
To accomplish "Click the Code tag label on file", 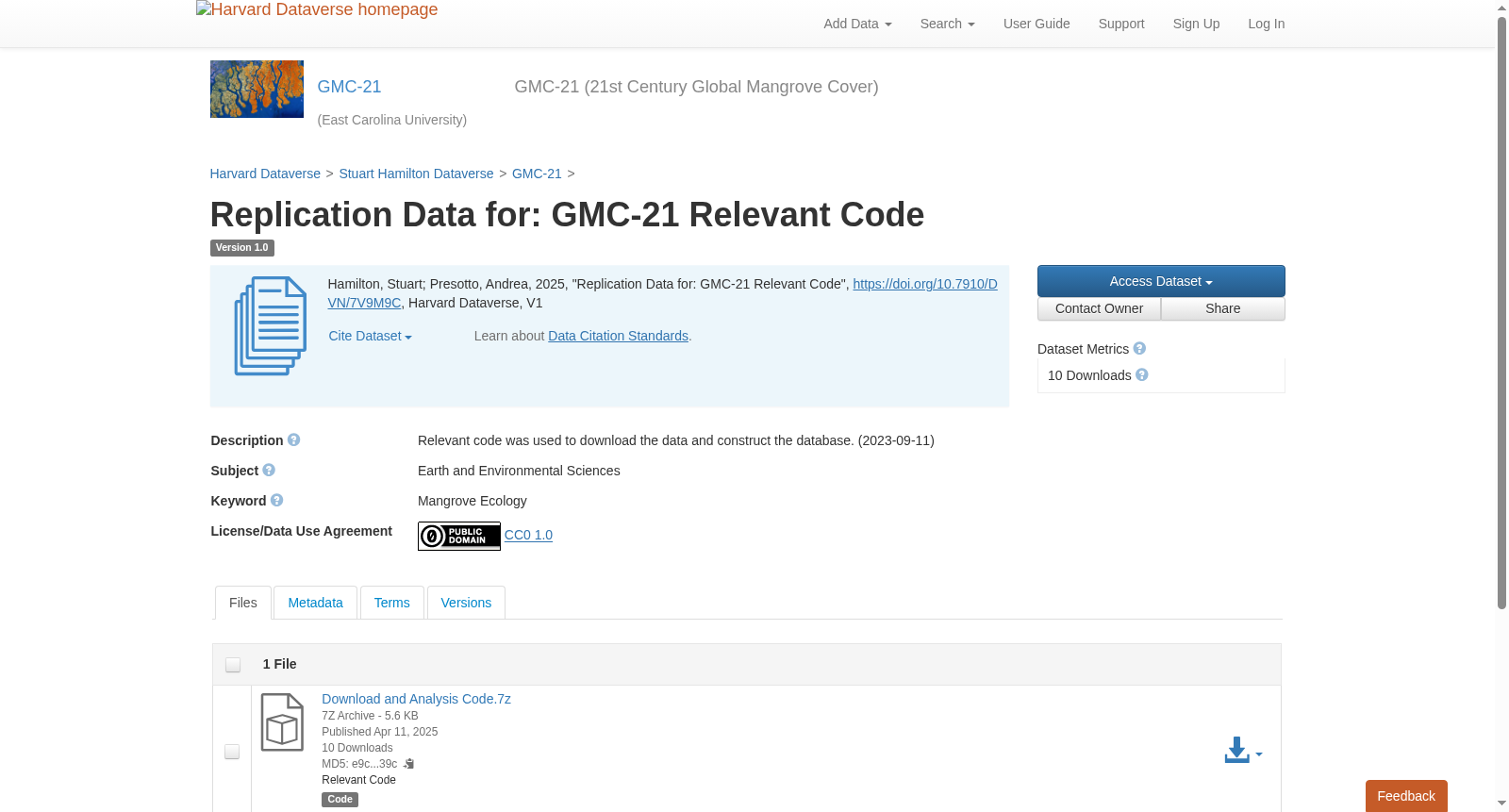I will [340, 800].
